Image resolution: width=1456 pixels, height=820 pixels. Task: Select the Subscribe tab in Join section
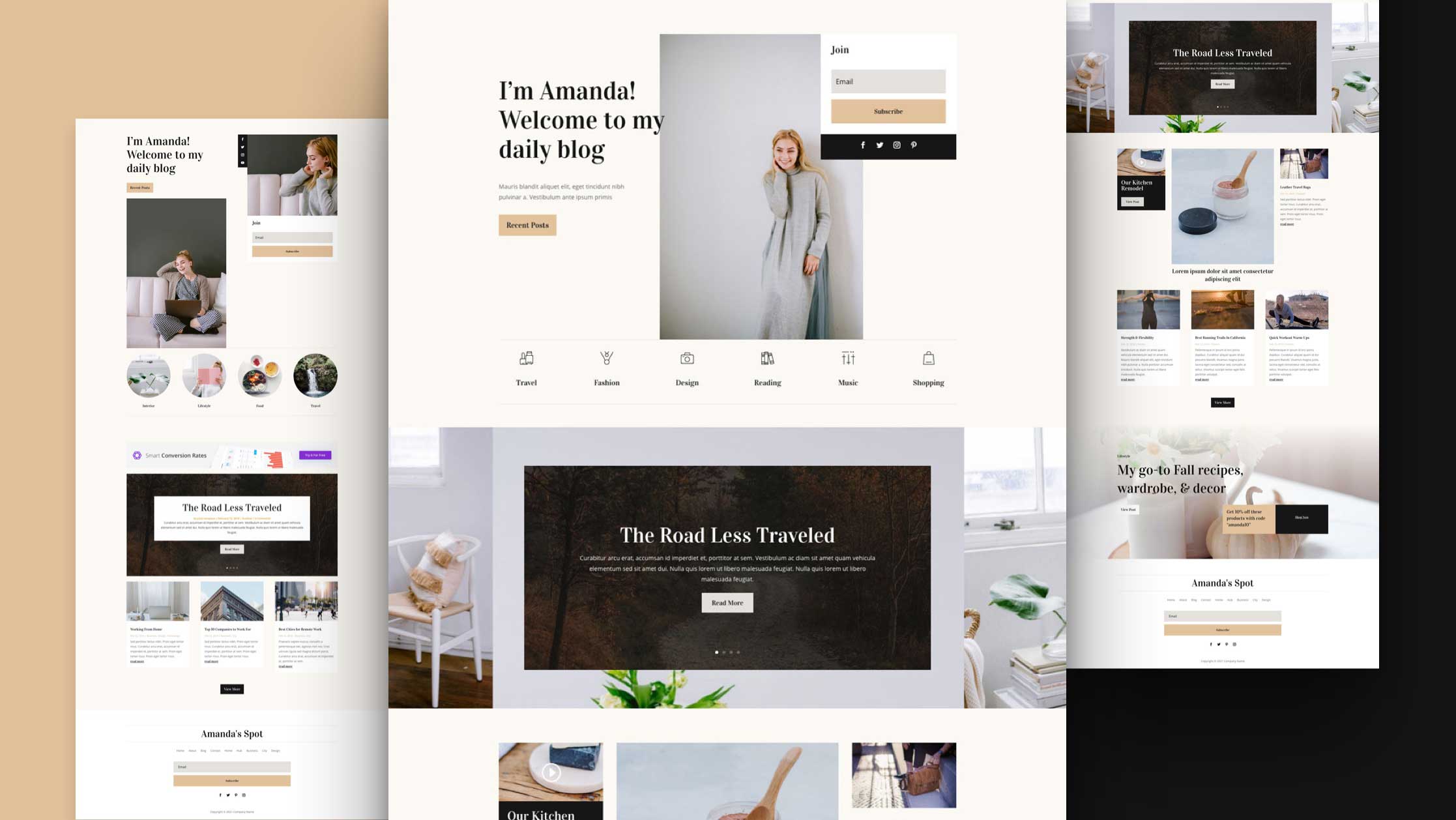pyautogui.click(x=887, y=111)
